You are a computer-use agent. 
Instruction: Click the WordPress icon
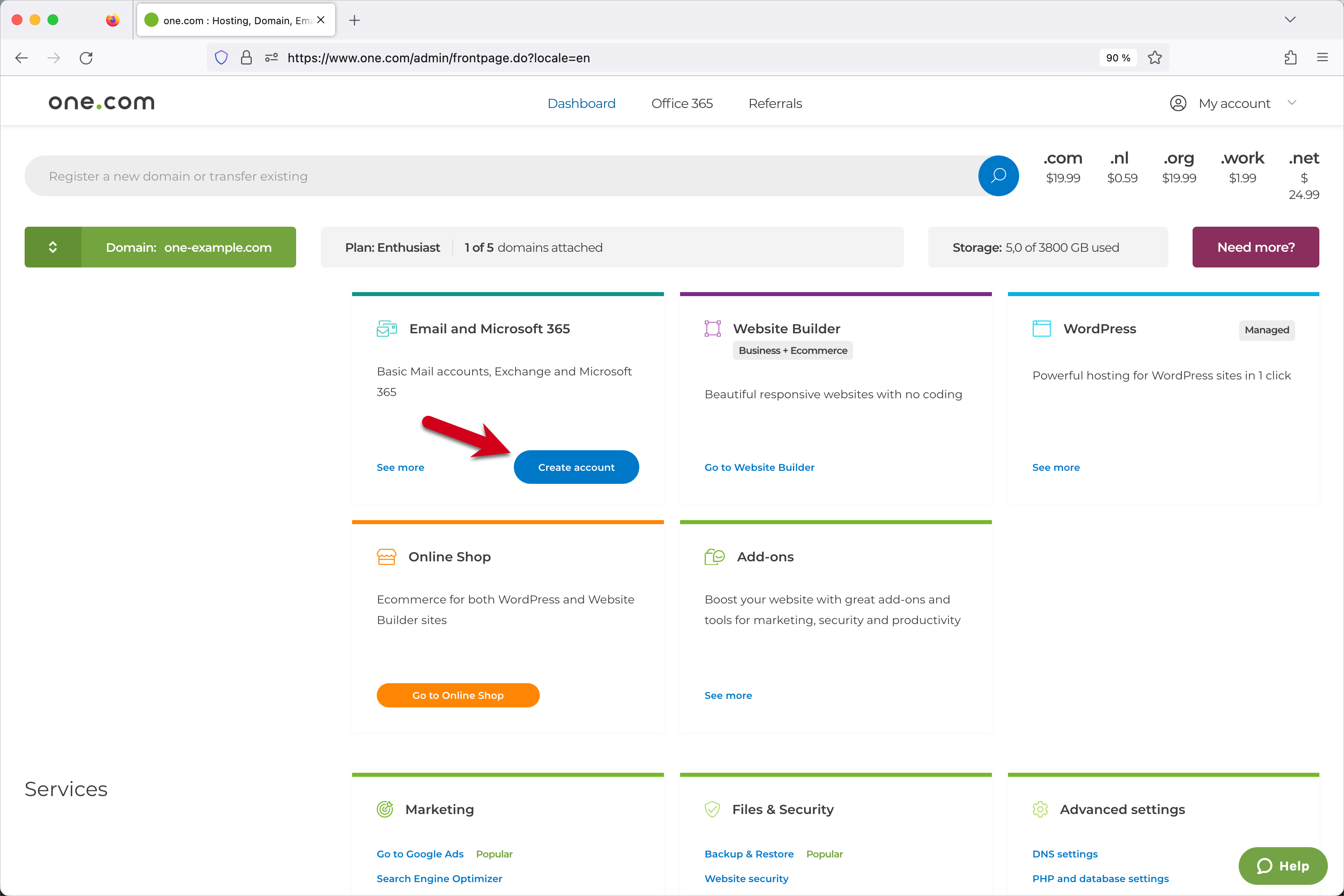point(1040,328)
